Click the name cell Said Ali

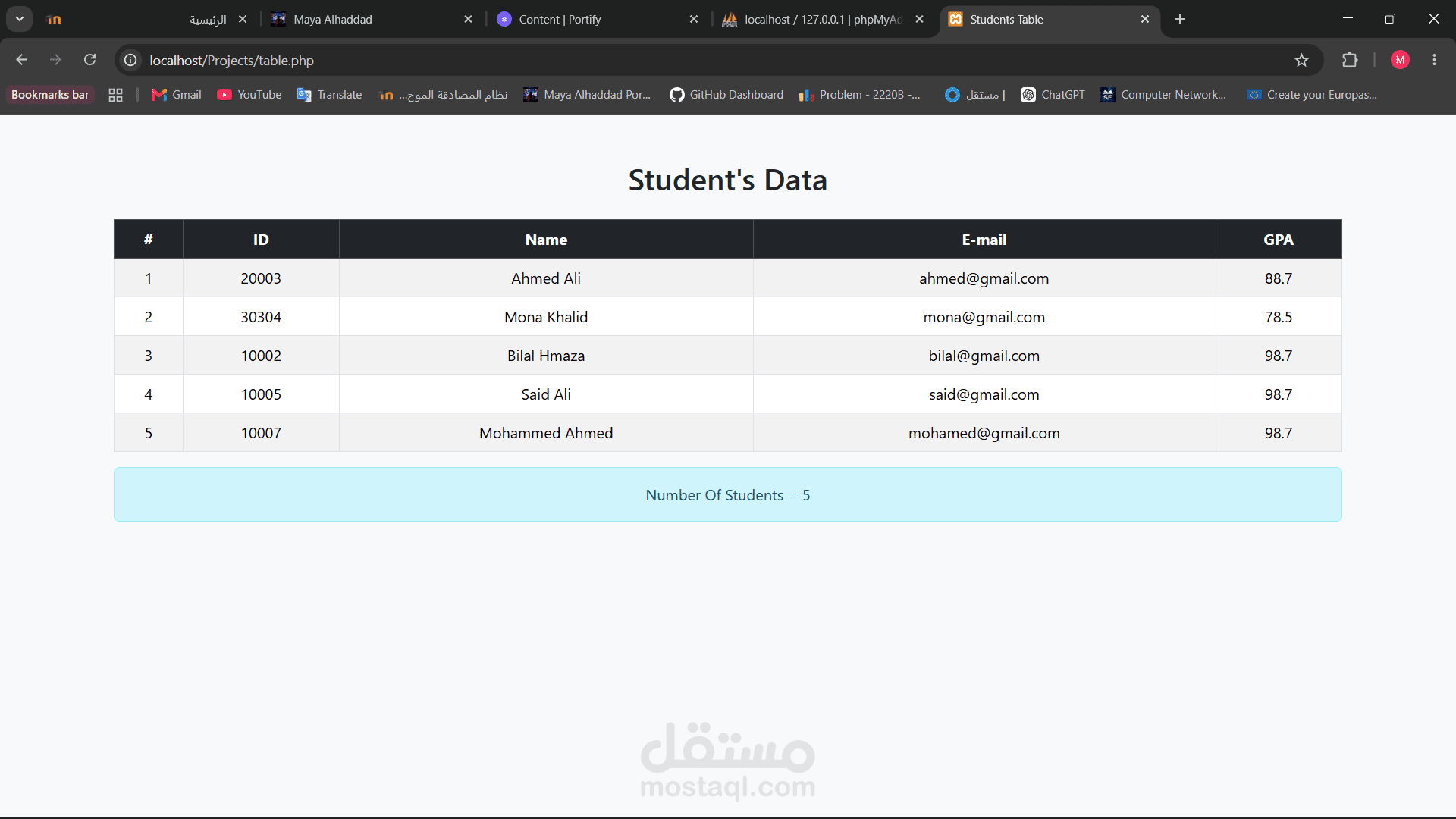coord(546,394)
